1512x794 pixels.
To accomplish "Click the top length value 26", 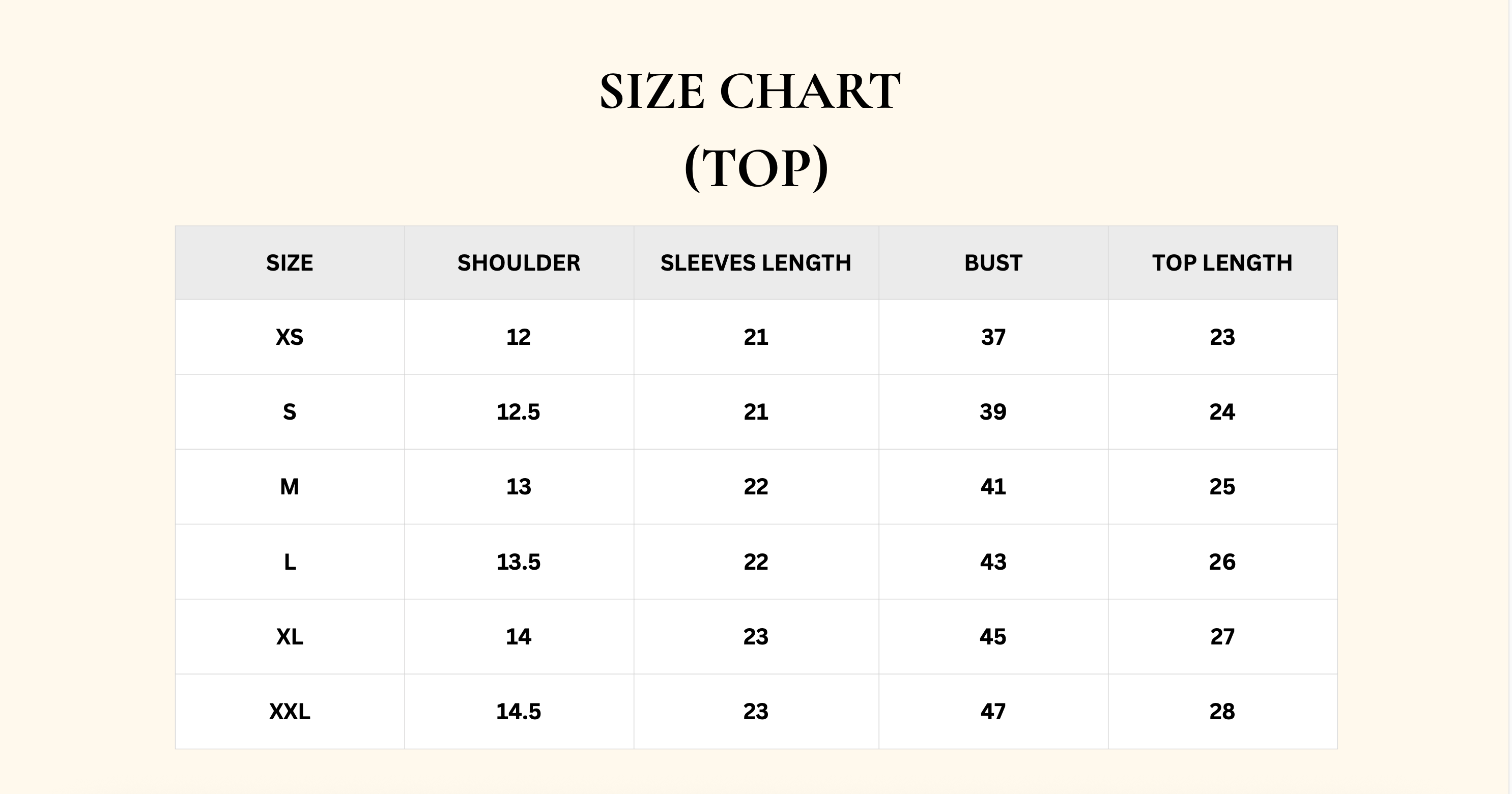I will coord(1222,562).
